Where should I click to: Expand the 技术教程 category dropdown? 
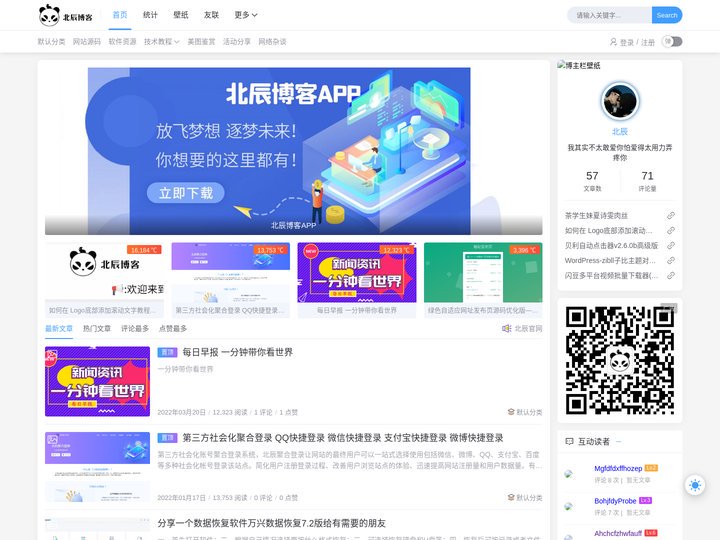click(x=162, y=42)
